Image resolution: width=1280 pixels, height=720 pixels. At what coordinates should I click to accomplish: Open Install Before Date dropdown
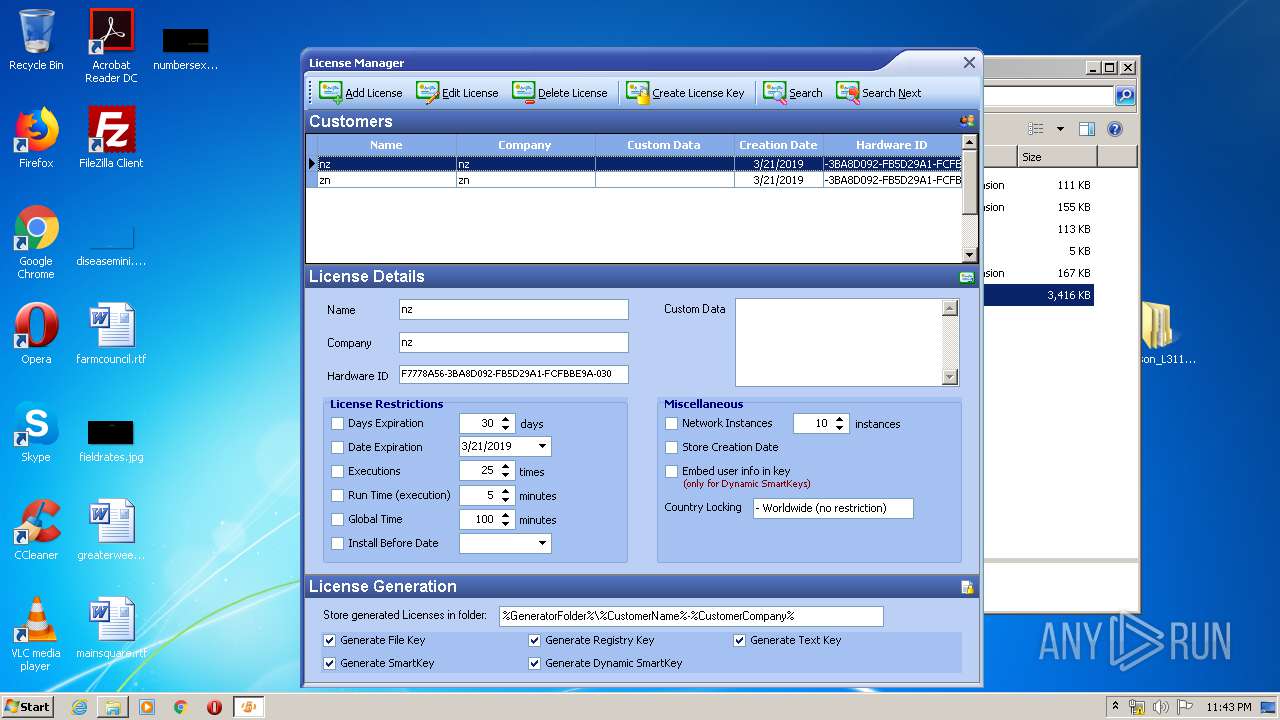click(x=542, y=544)
